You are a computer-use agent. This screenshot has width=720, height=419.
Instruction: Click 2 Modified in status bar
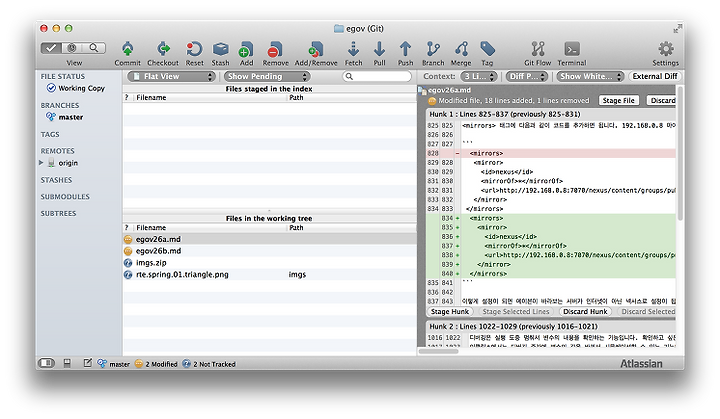(156, 363)
